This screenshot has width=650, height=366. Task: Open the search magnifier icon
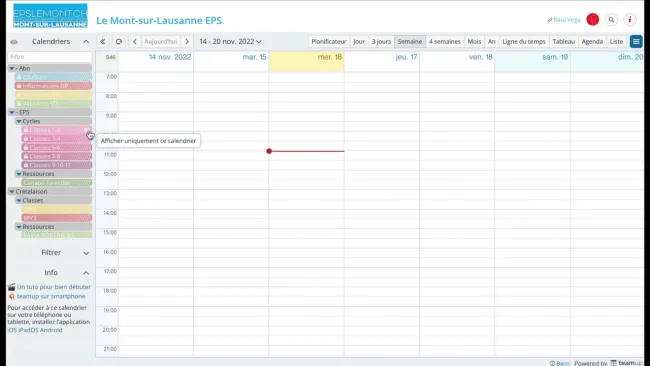click(x=611, y=19)
